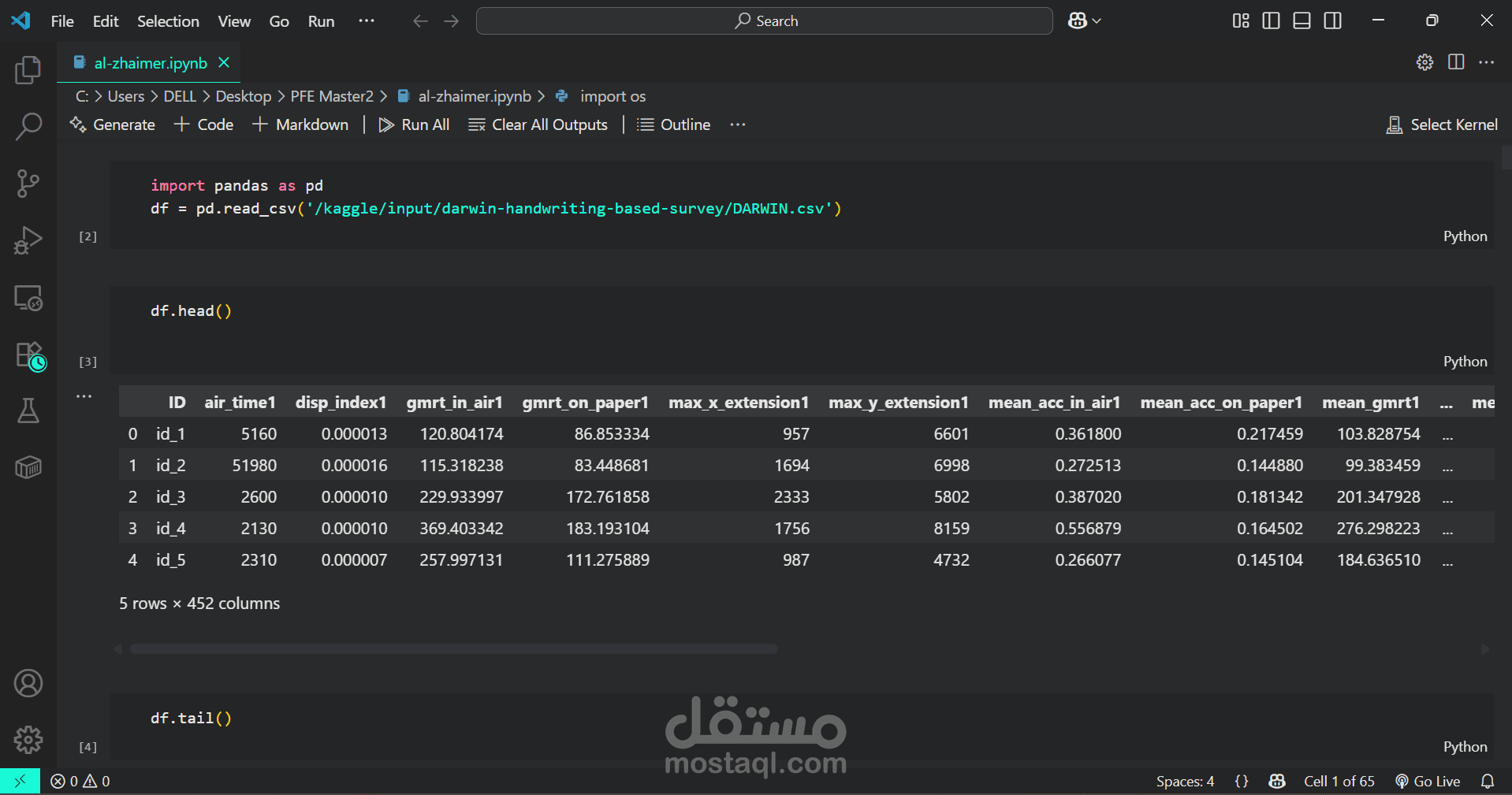The width and height of the screenshot is (1512, 795).
Task: Expand the cell output actions ellipsis
Action: click(84, 396)
